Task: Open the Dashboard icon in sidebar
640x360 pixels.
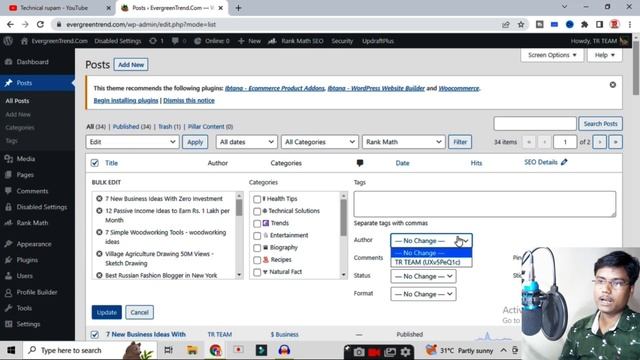Action: coord(9,62)
